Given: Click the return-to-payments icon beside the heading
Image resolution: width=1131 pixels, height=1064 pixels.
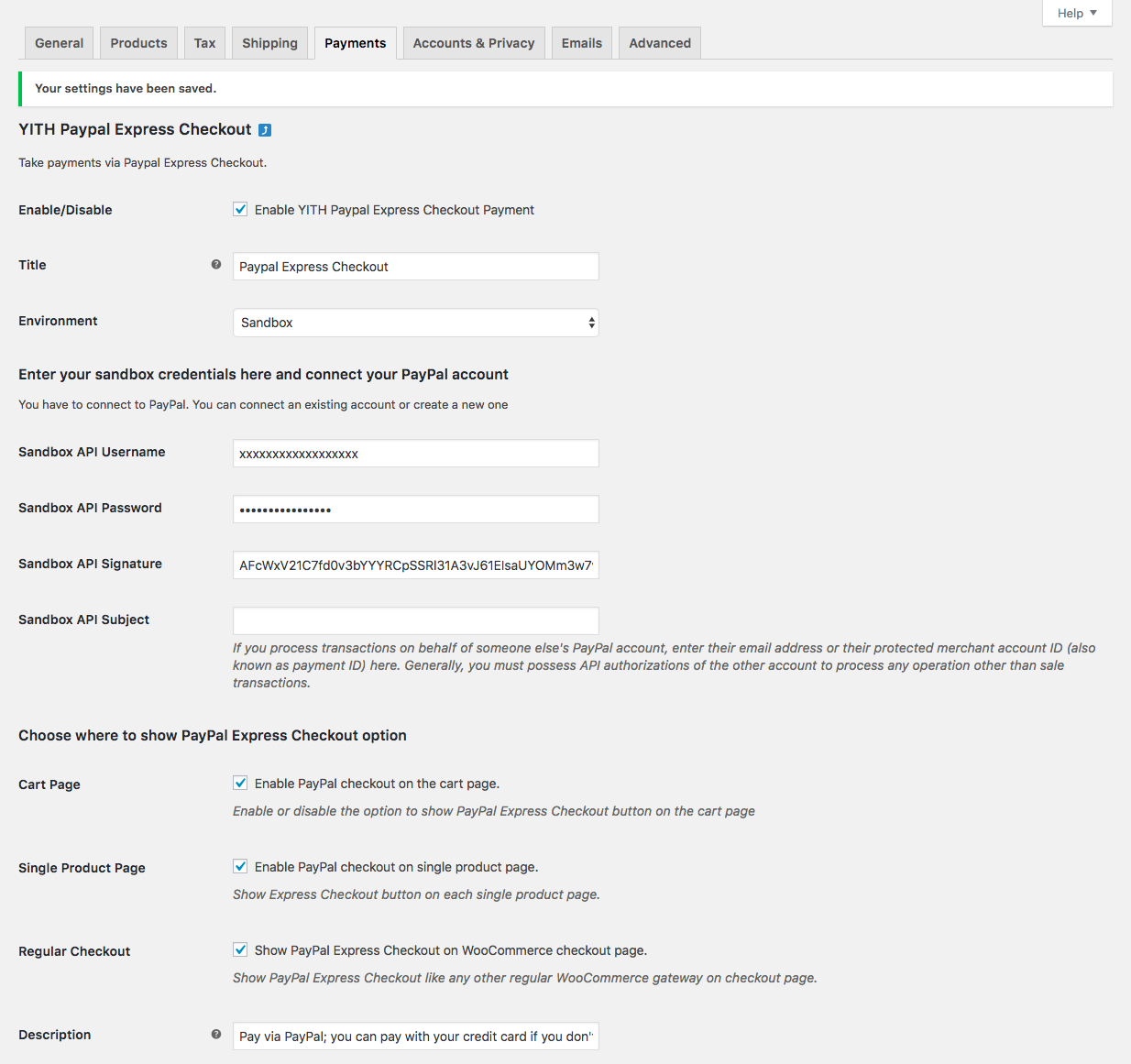Looking at the screenshot, I should [x=265, y=130].
